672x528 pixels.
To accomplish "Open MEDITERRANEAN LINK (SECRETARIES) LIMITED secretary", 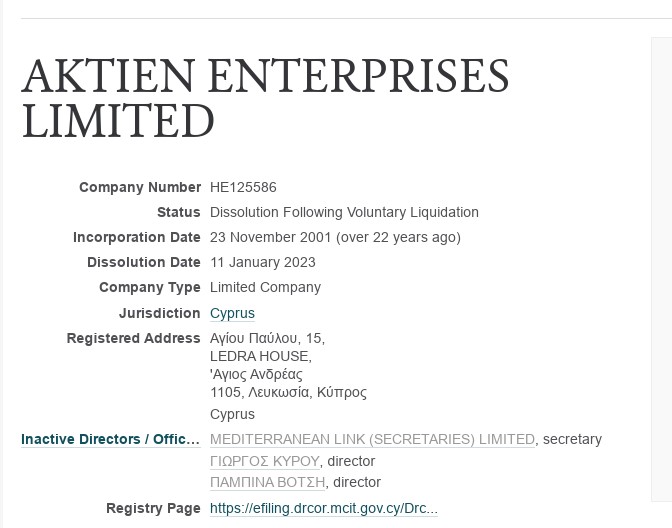I will click(372, 439).
